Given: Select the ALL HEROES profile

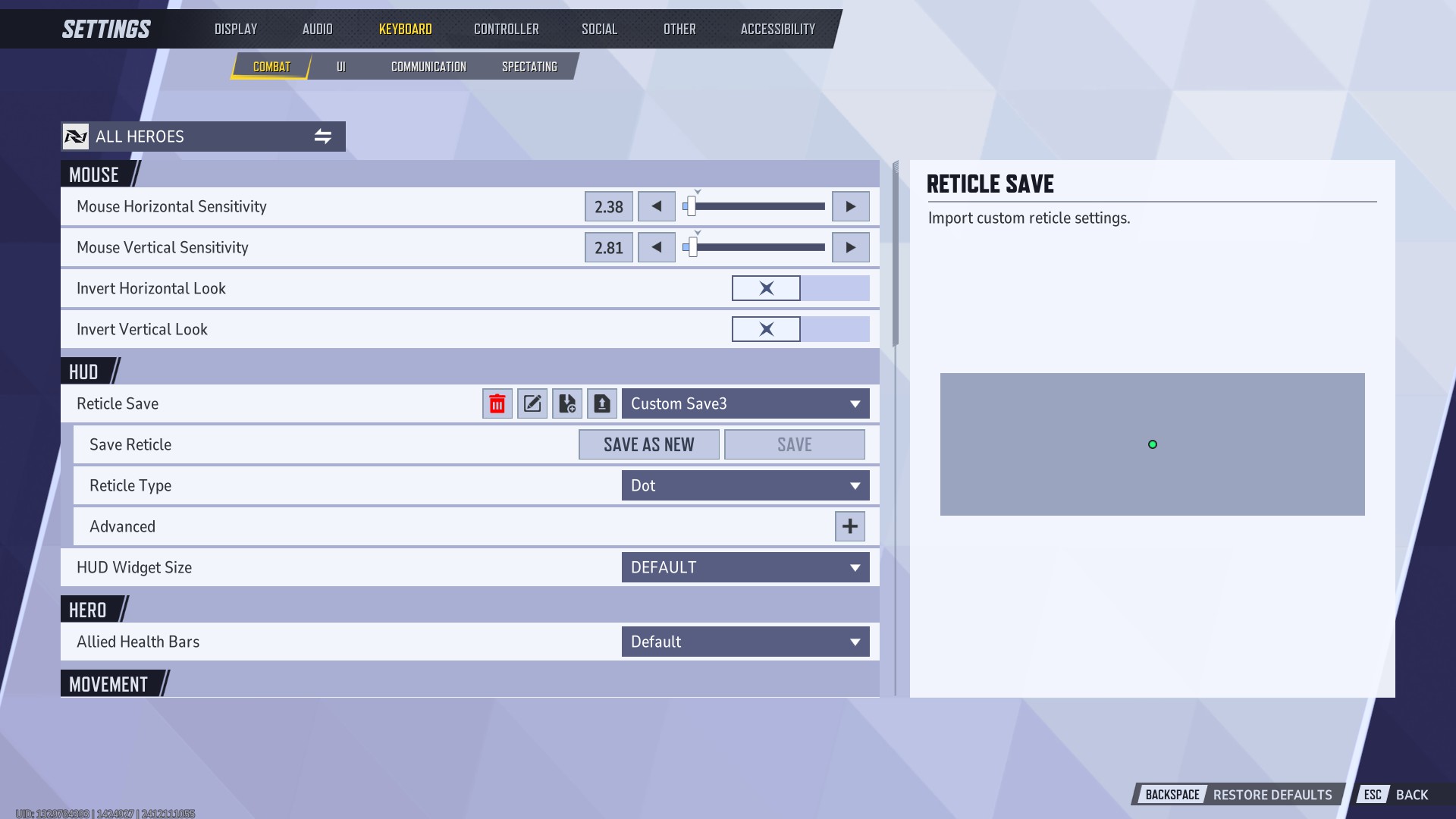Looking at the screenshot, I should 201,136.
